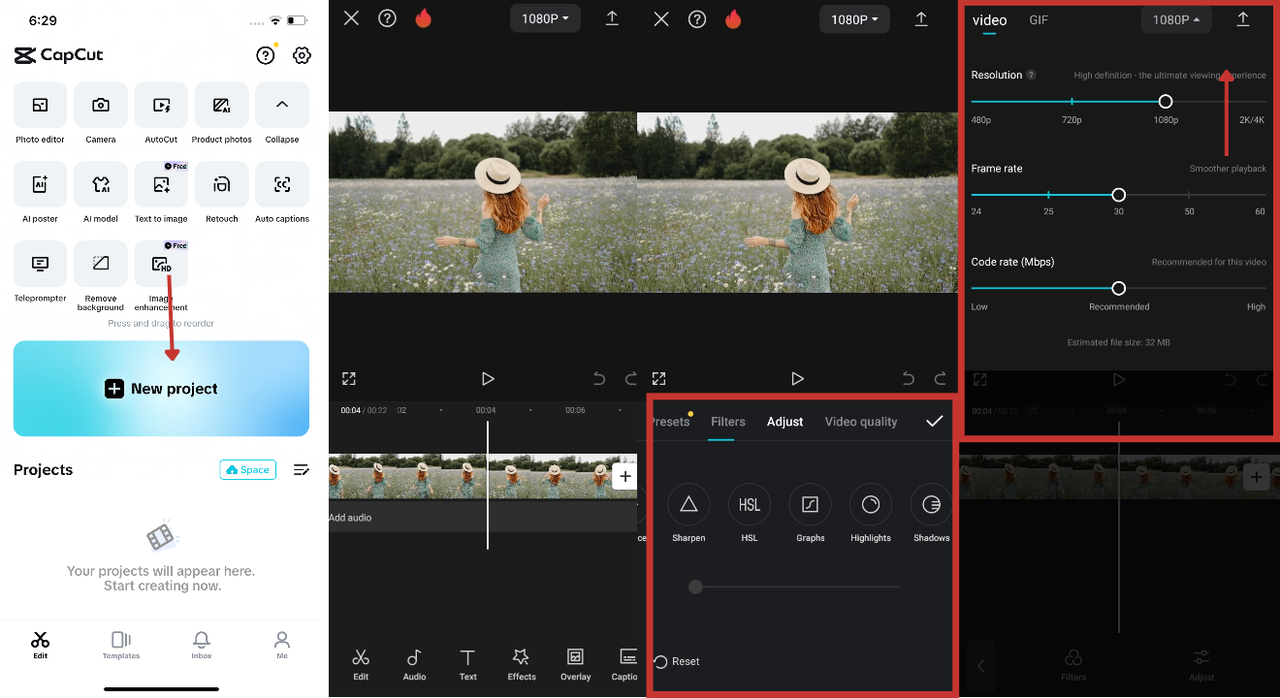
Task: Tap the export arrow in export settings
Action: pyautogui.click(x=1243, y=19)
